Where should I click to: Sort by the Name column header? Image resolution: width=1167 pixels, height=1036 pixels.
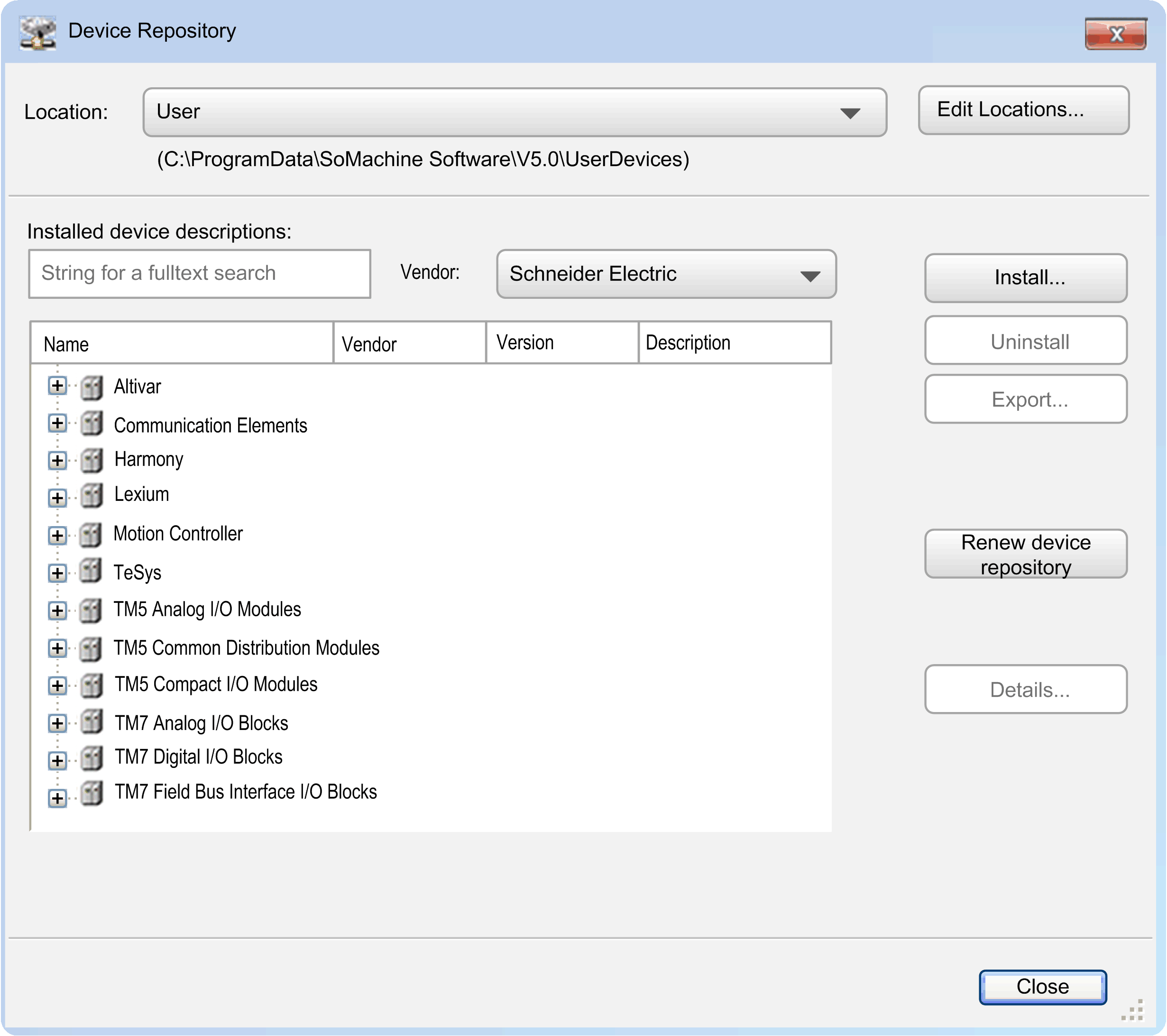click(182, 342)
